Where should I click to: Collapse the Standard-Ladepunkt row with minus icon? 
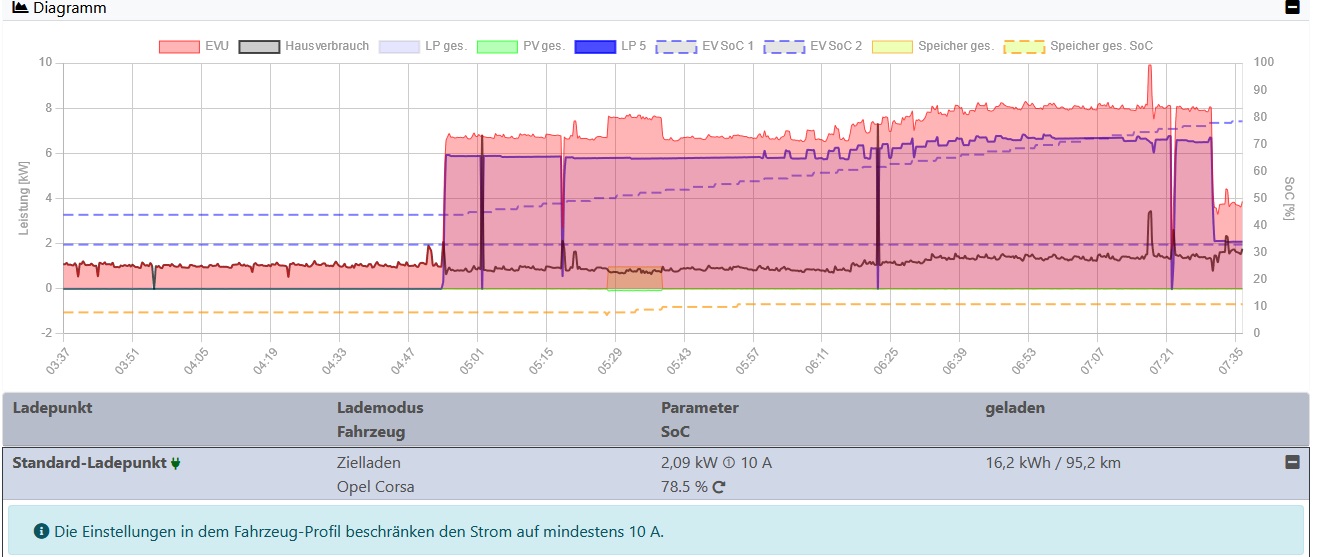coord(1292,462)
